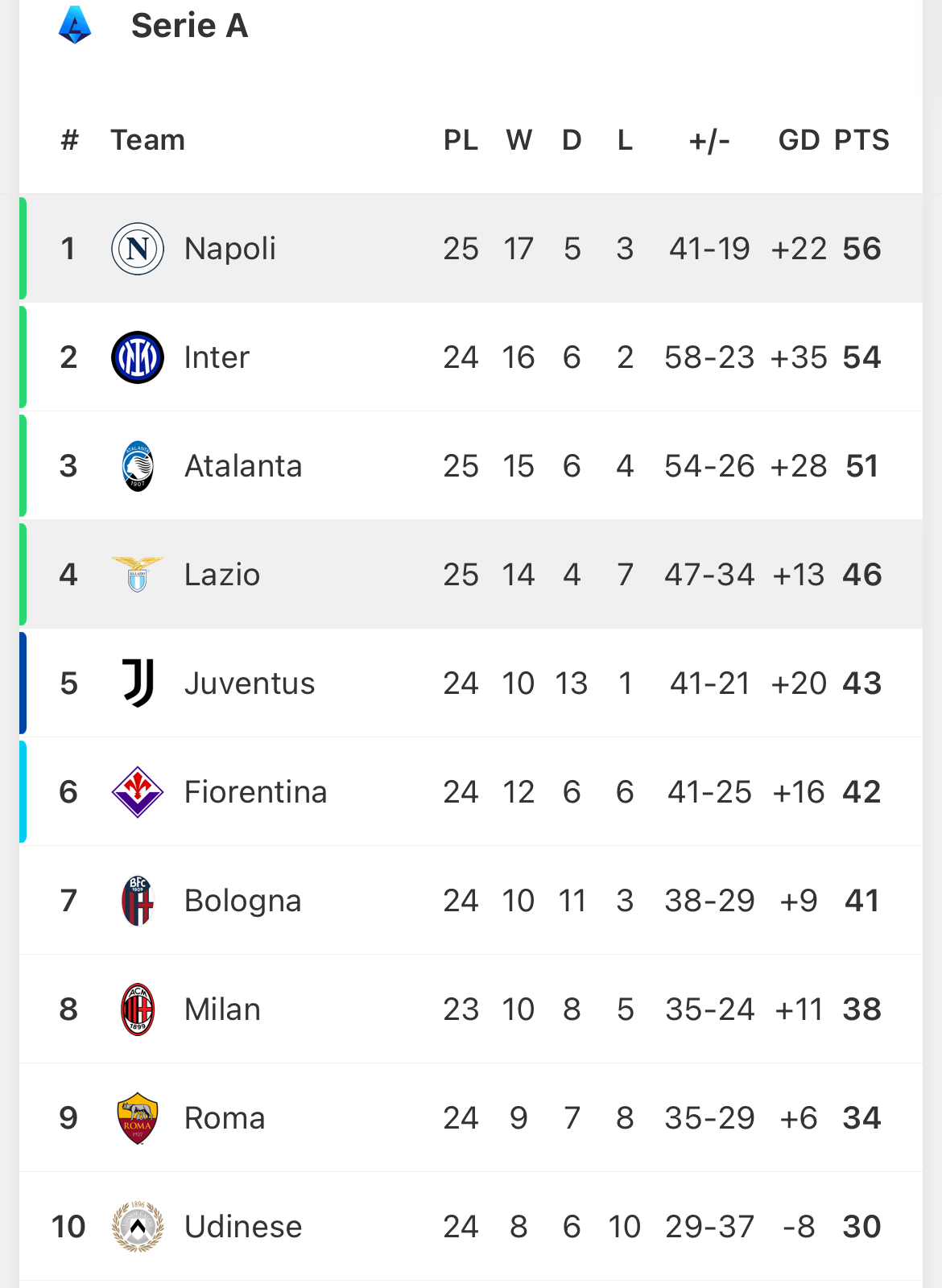Select Fiorentina's 42 points value
942x1288 pixels.
click(862, 792)
